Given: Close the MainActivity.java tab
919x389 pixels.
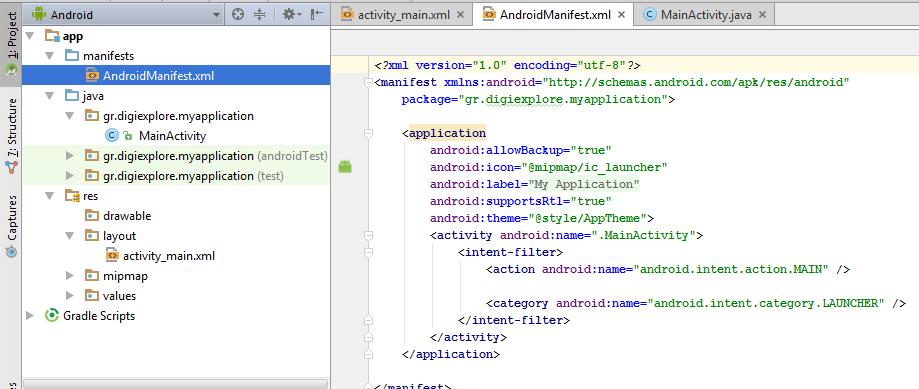Looking at the screenshot, I should point(762,15).
